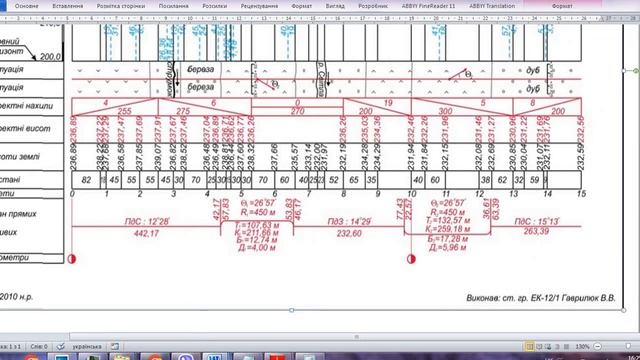Click curve parameter 'Т=107,63 м'
Viewport: 640px width, 360px height.
(x=257, y=225)
